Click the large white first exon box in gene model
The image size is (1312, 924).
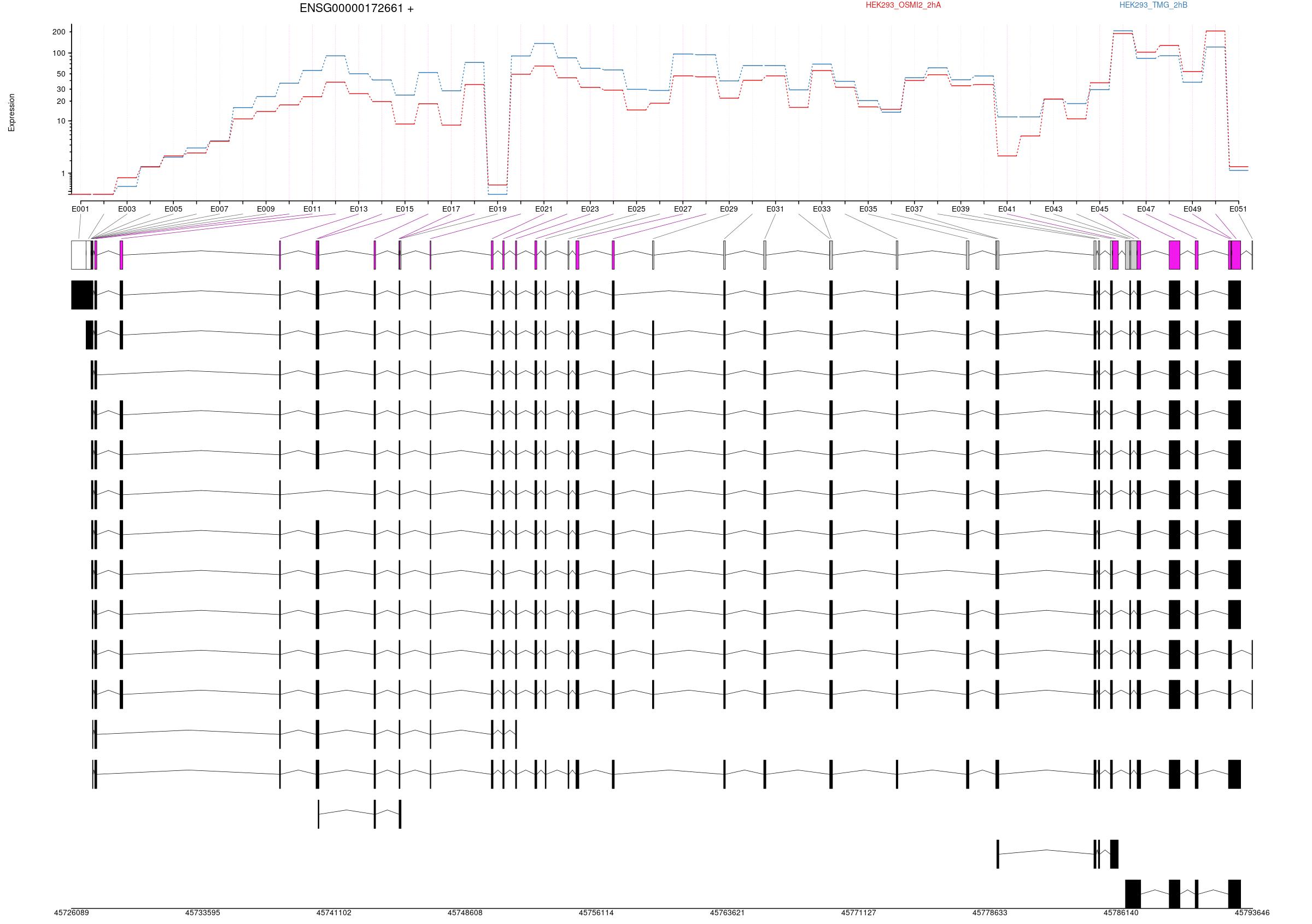coord(79,255)
